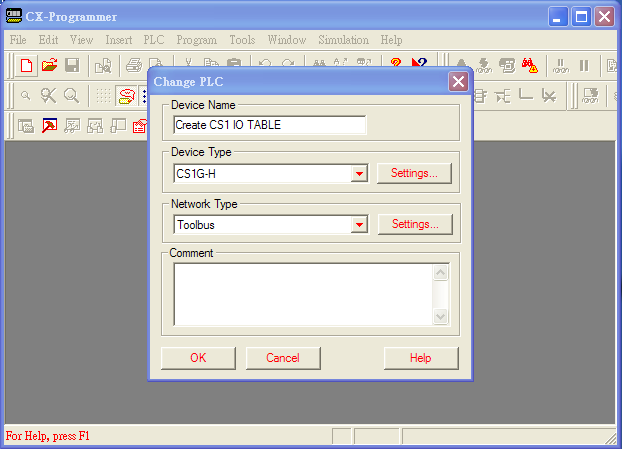Expand the Network Type dropdown arrow
The width and height of the screenshot is (622, 449).
(359, 225)
